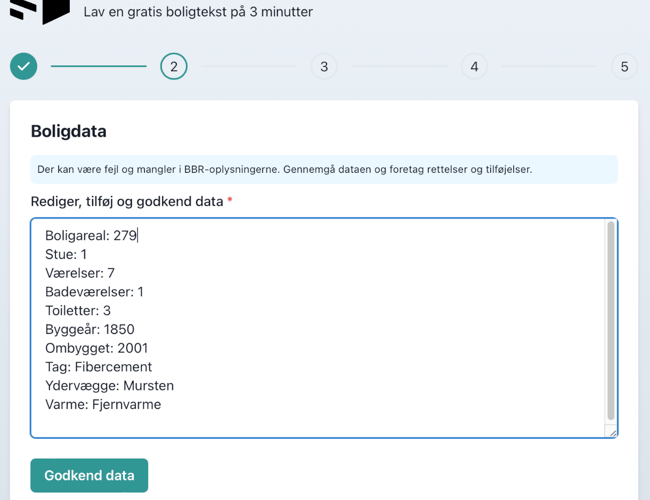Click the Byggeår: 1850 line
The image size is (650, 500).
click(x=89, y=329)
